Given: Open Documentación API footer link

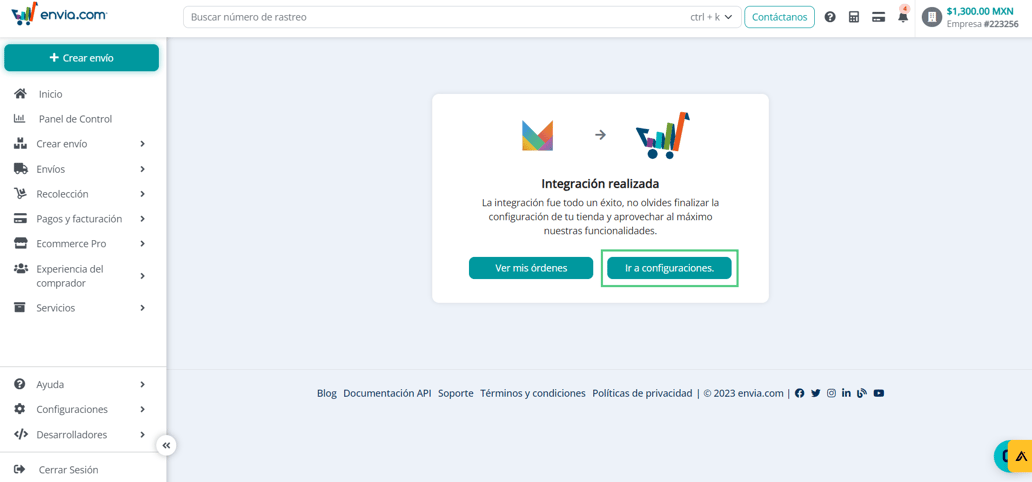Looking at the screenshot, I should (387, 393).
